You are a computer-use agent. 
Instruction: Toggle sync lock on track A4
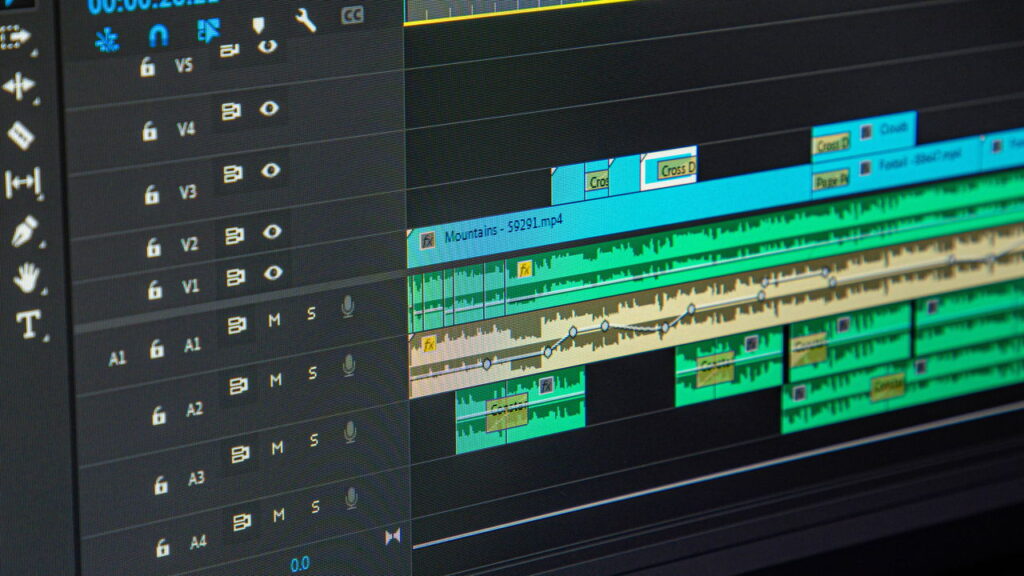point(240,522)
